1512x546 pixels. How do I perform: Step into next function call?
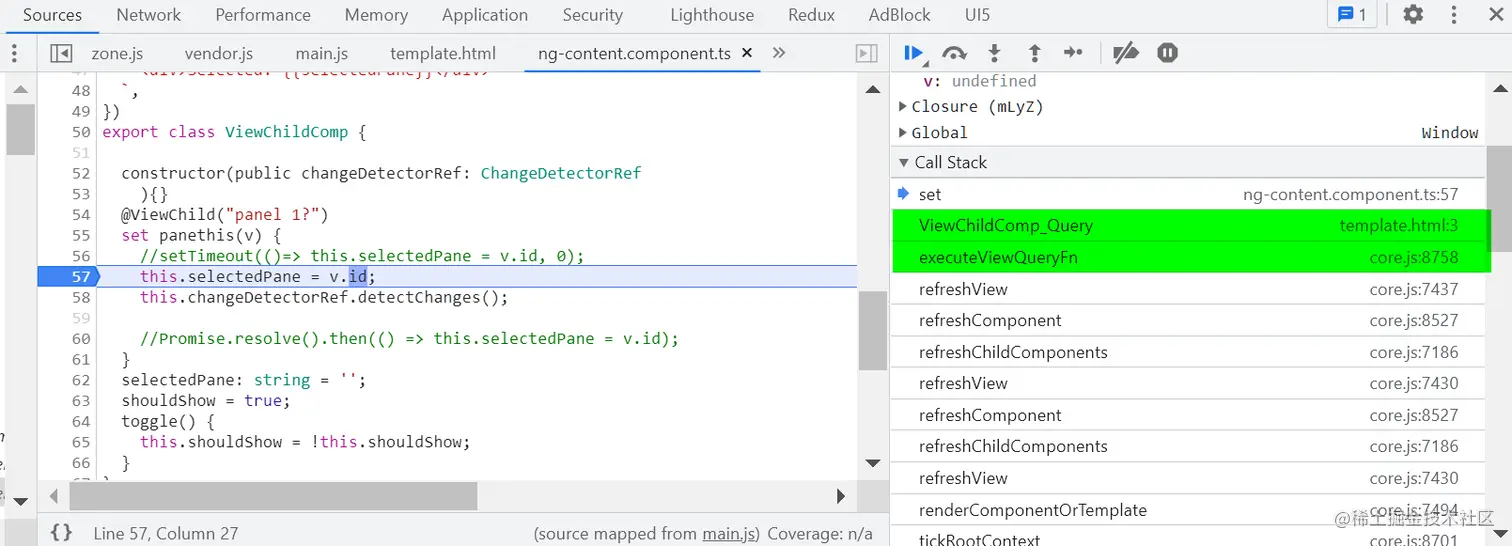coord(994,53)
